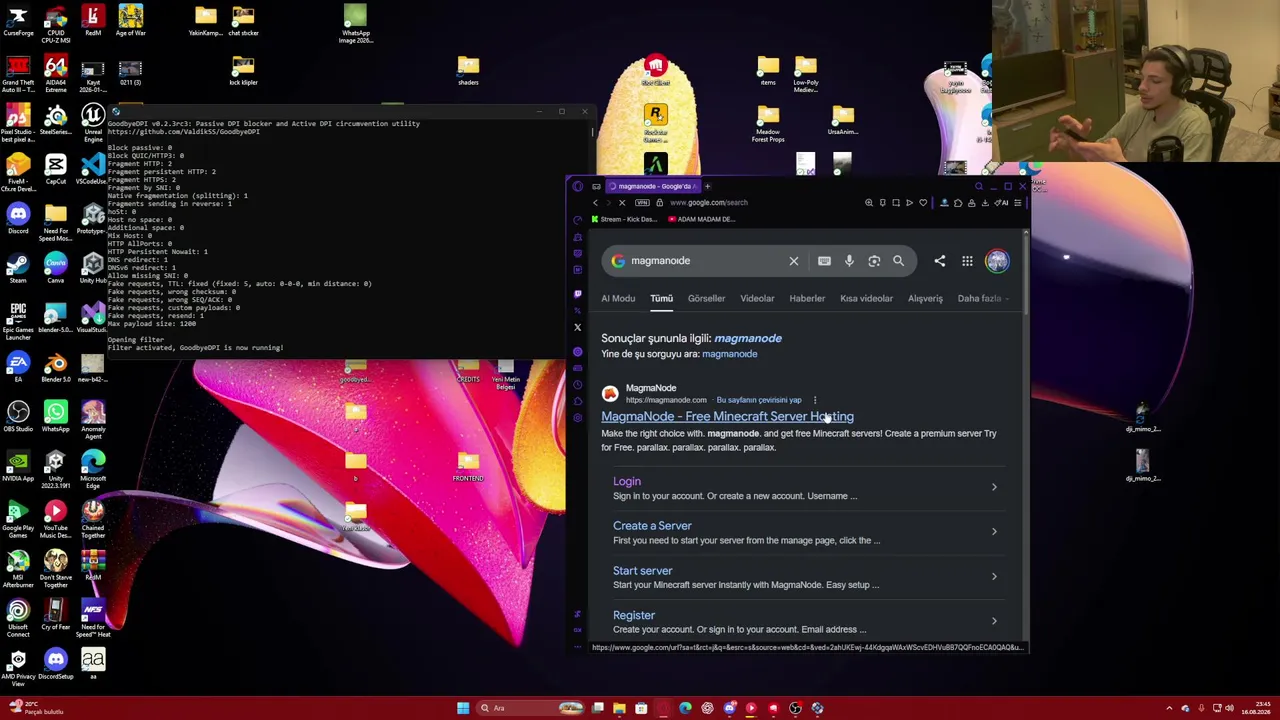Expand the Start server row chevron

(x=994, y=577)
